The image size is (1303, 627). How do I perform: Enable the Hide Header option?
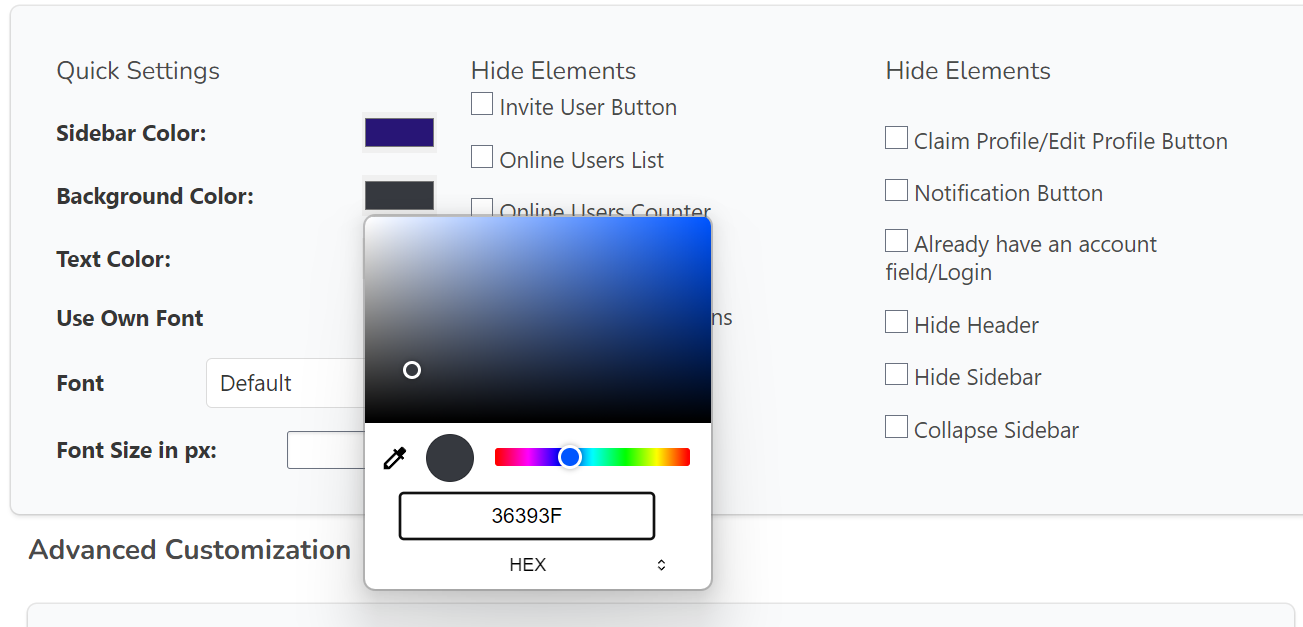(896, 322)
